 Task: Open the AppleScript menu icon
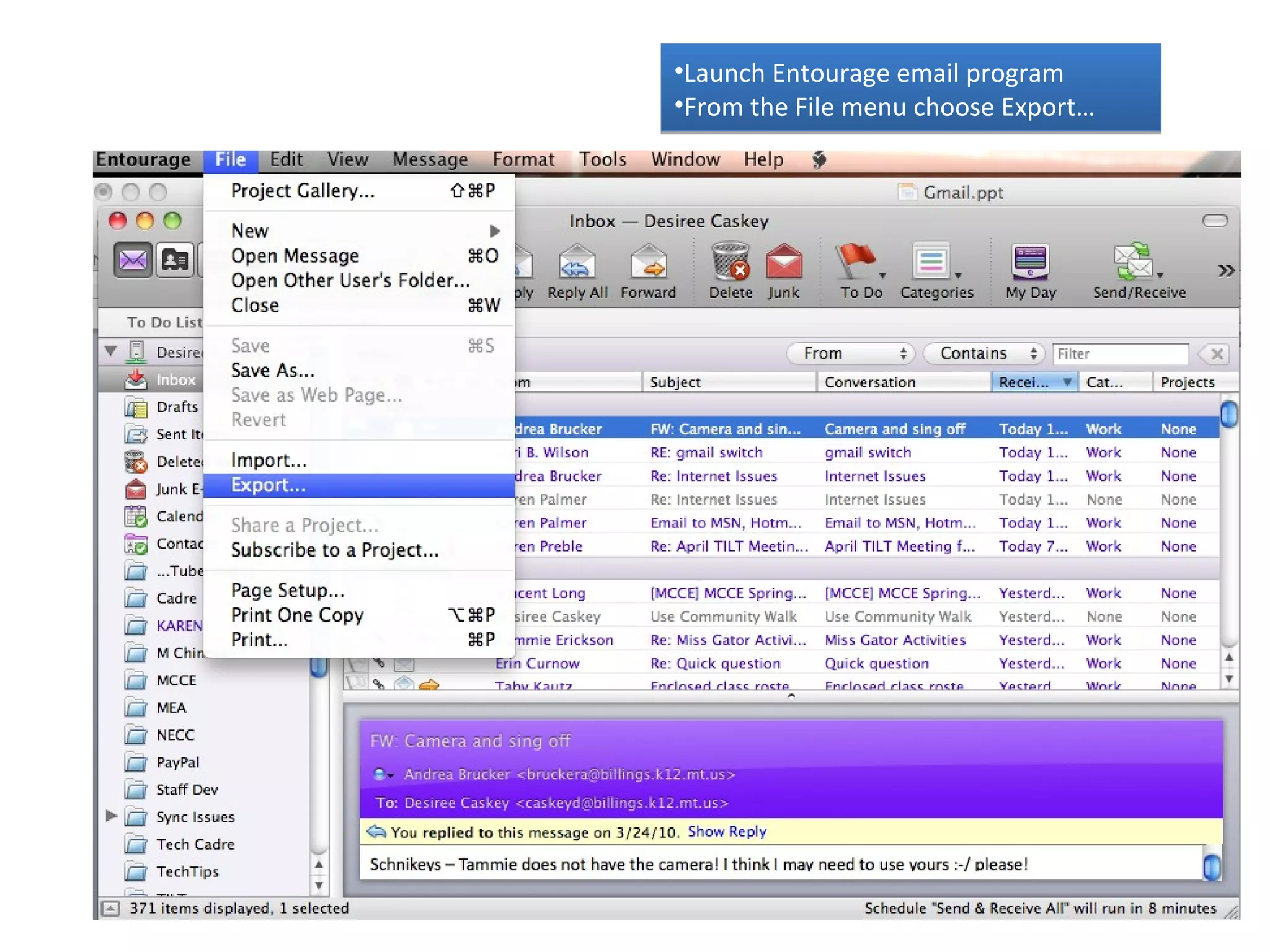click(x=819, y=160)
